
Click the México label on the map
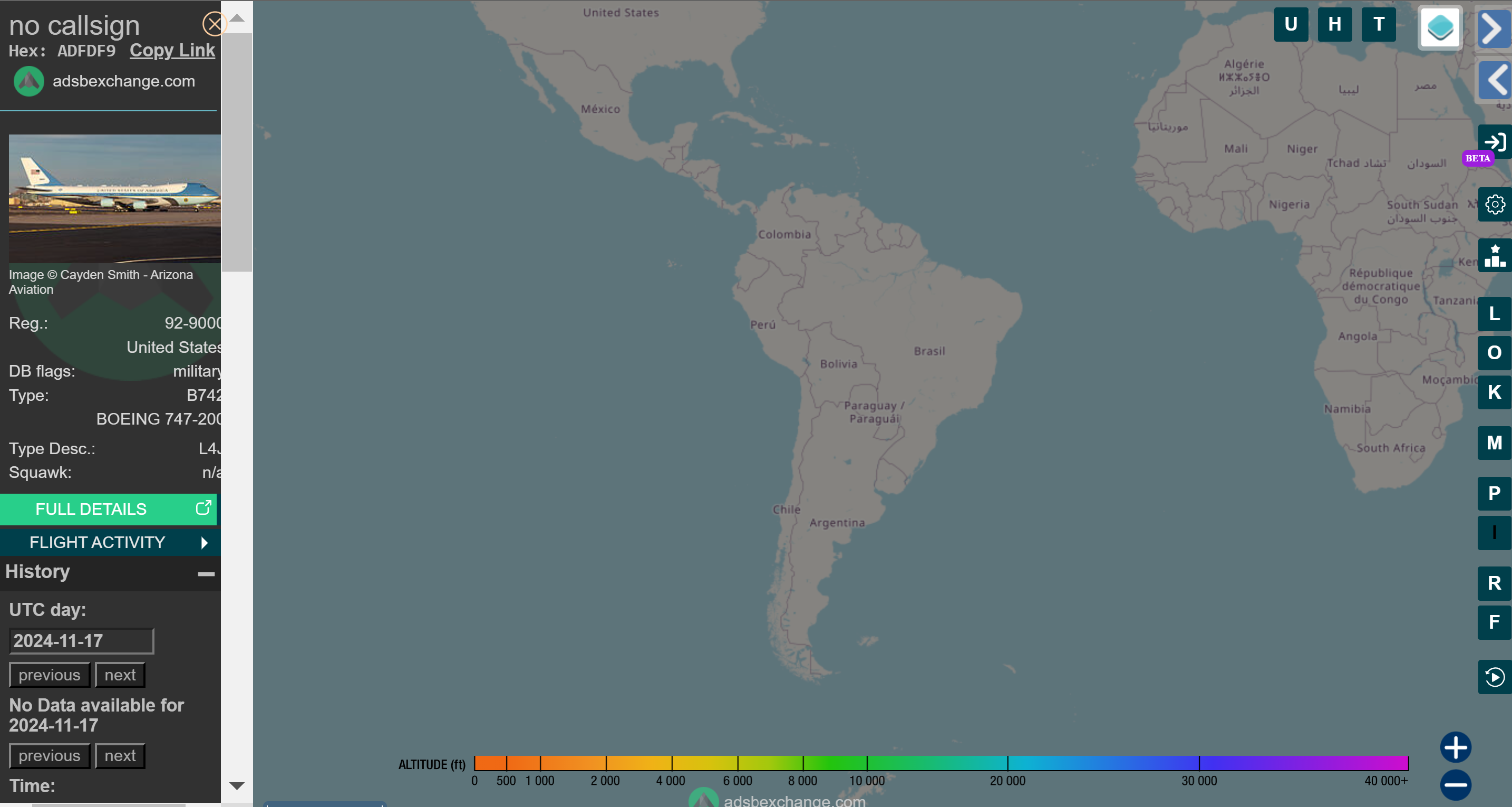(x=600, y=109)
